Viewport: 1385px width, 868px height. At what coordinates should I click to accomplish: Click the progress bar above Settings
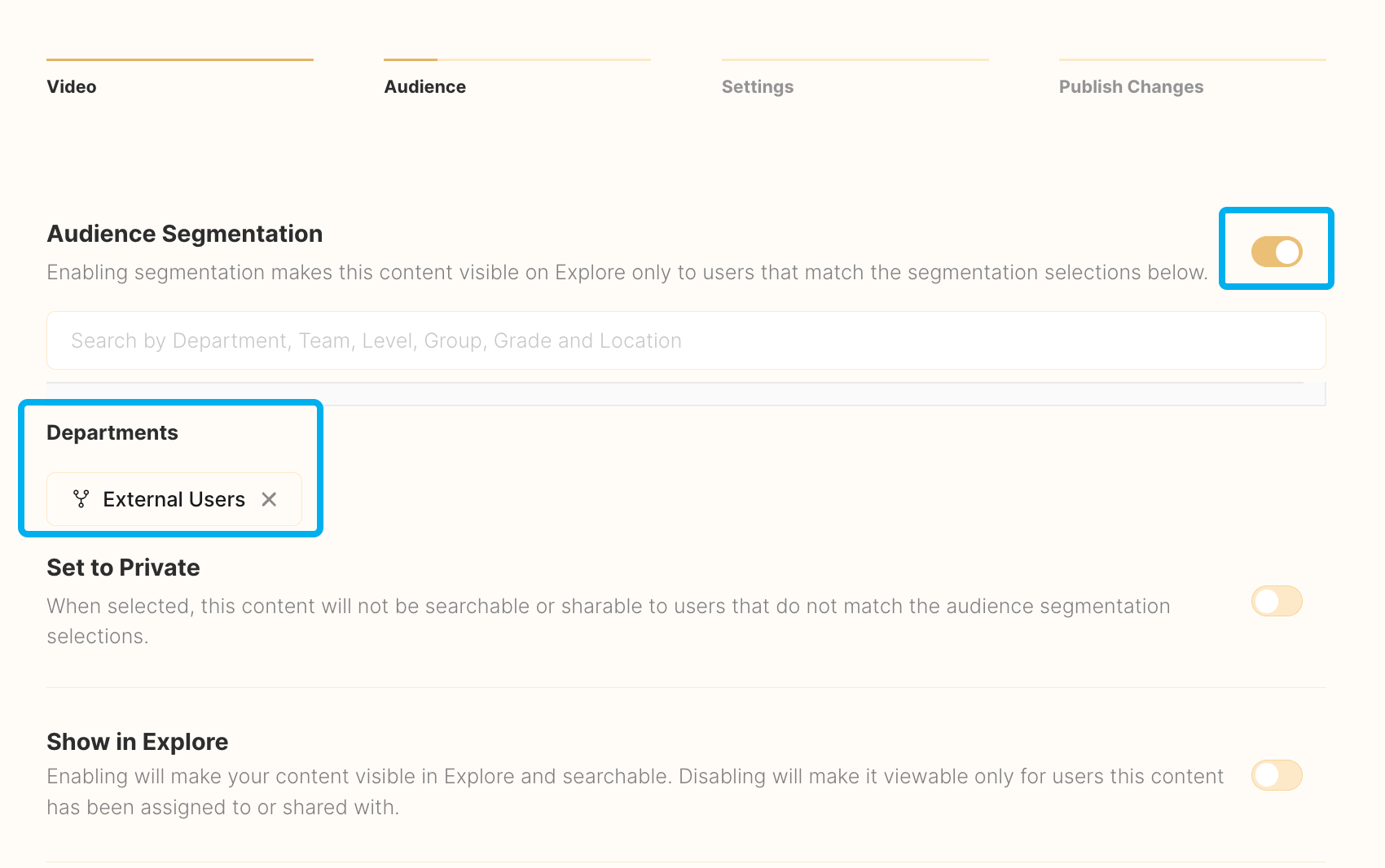click(855, 59)
